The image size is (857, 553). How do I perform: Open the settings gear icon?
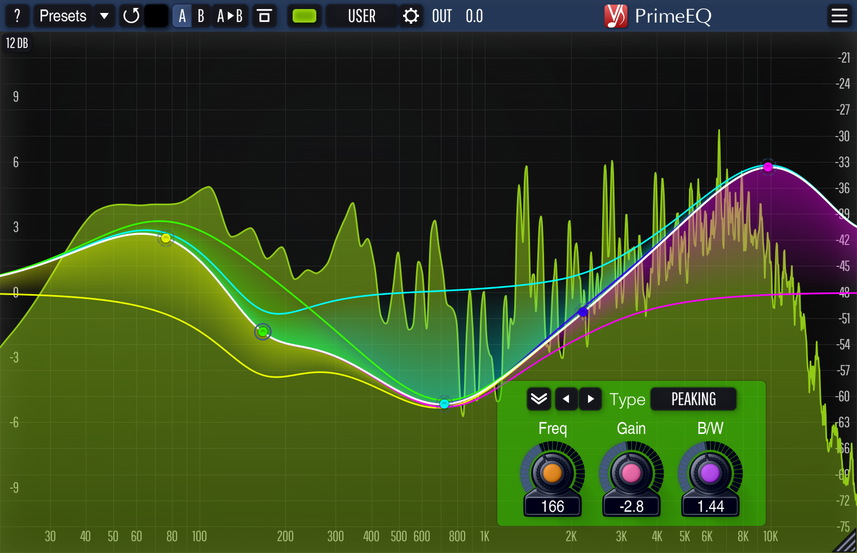411,16
